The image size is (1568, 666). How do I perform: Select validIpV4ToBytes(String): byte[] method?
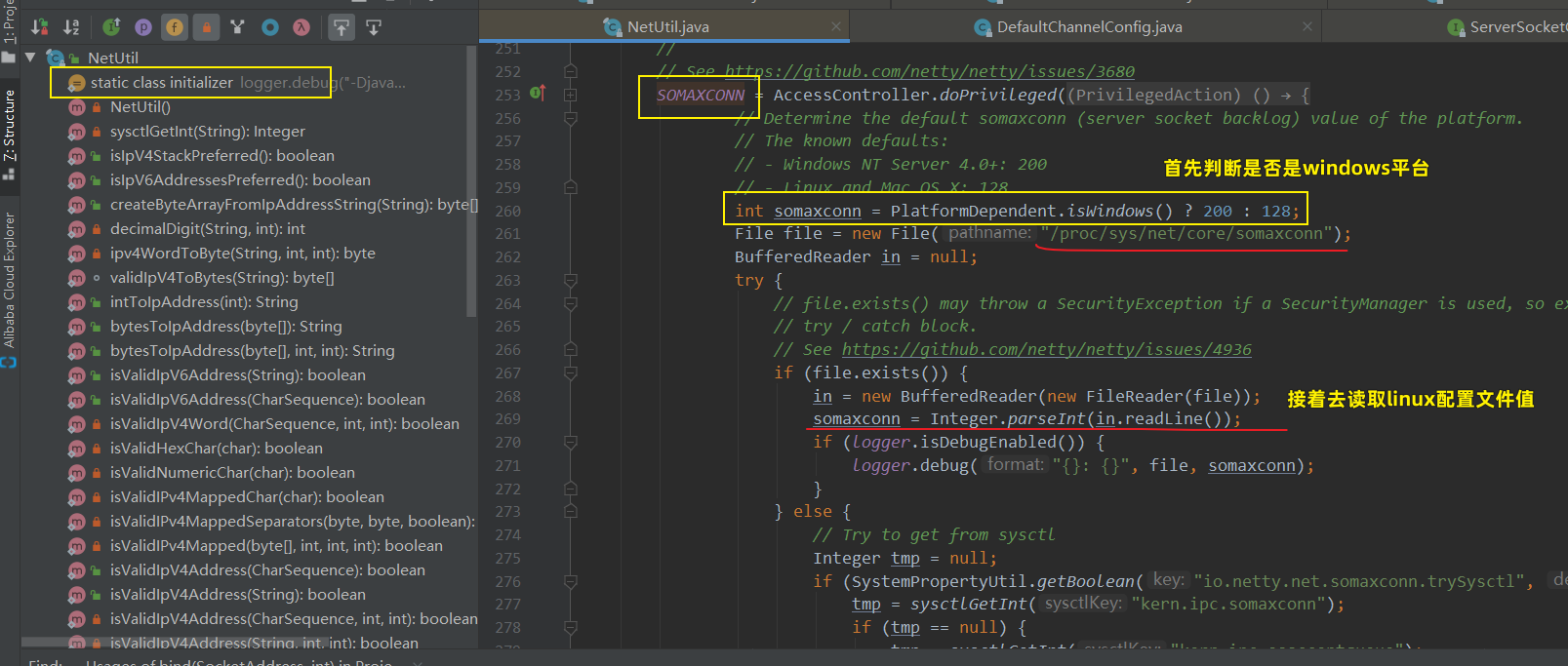pos(221,278)
